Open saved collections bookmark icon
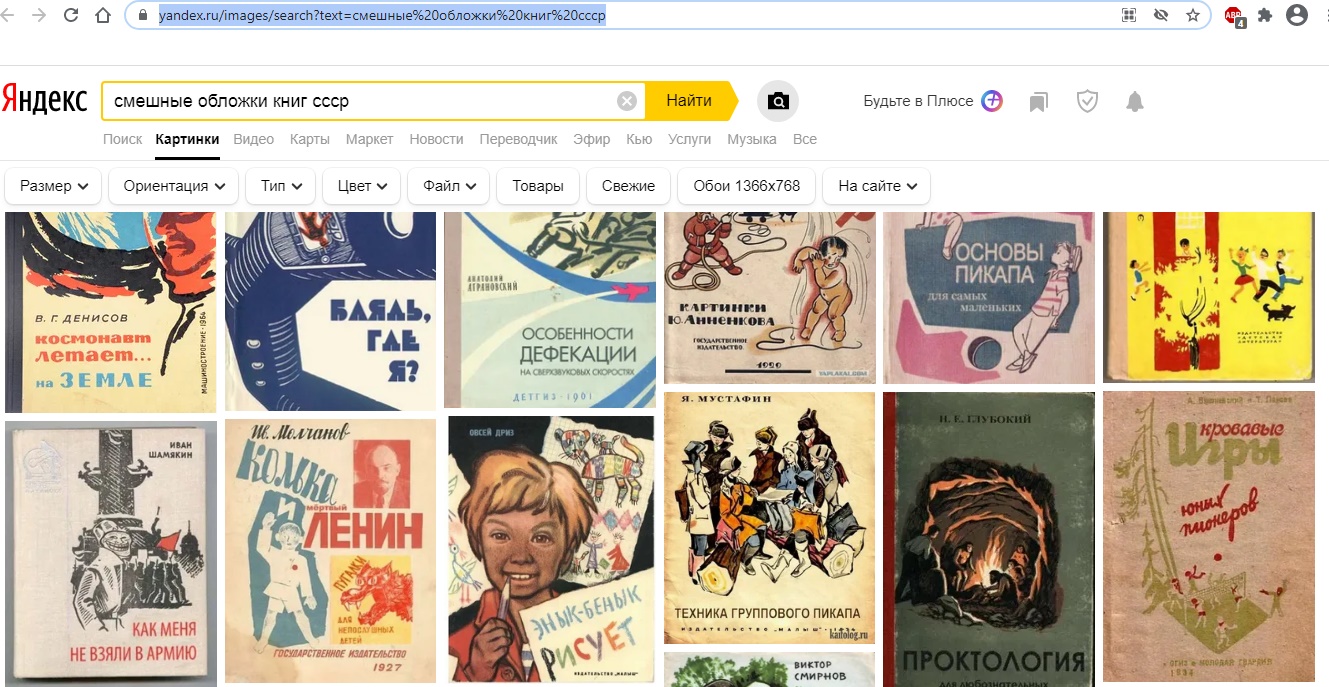Screen dimensions: 1329x687 (x=1039, y=101)
